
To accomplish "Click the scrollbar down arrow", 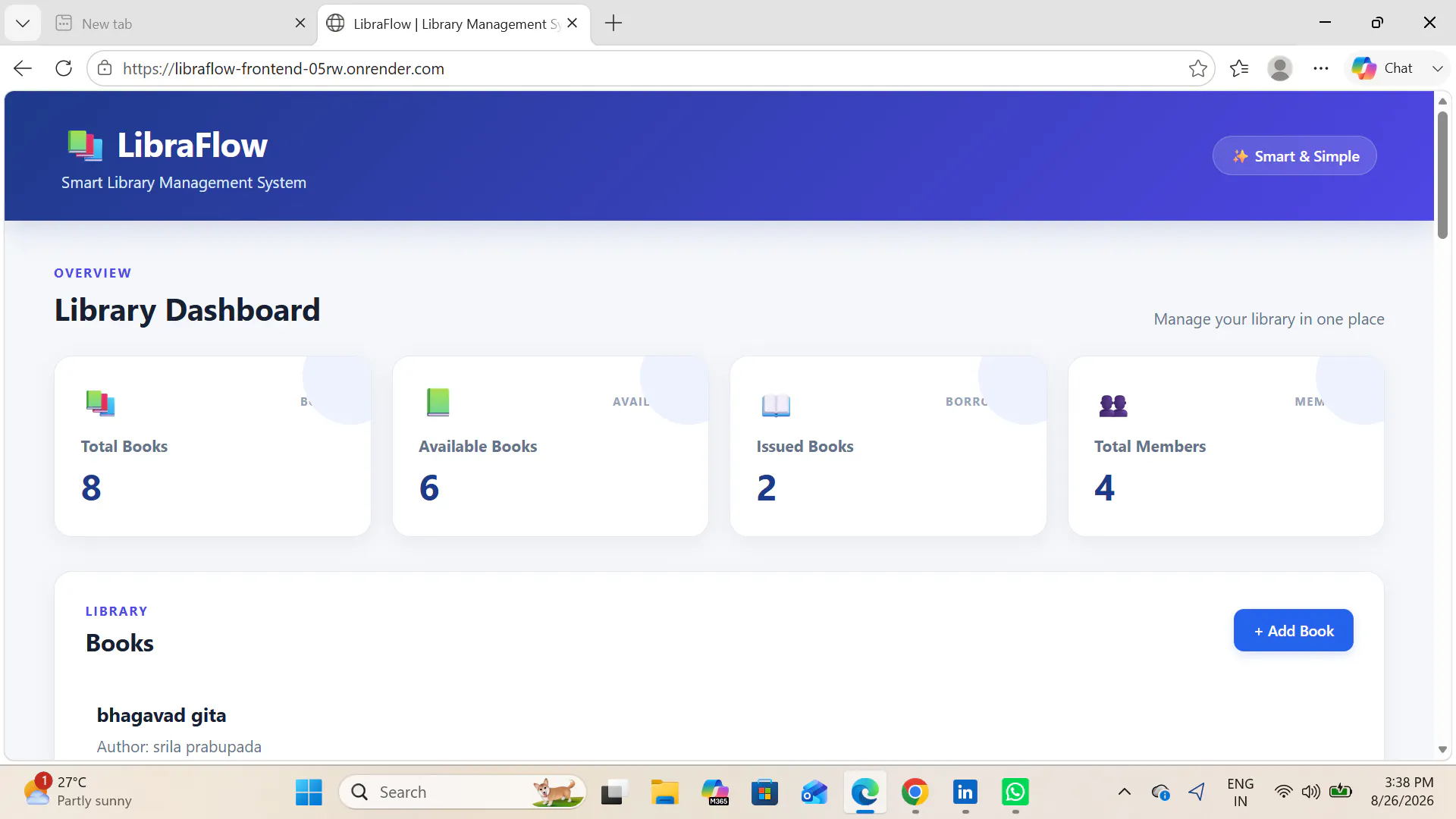I will click(x=1442, y=750).
